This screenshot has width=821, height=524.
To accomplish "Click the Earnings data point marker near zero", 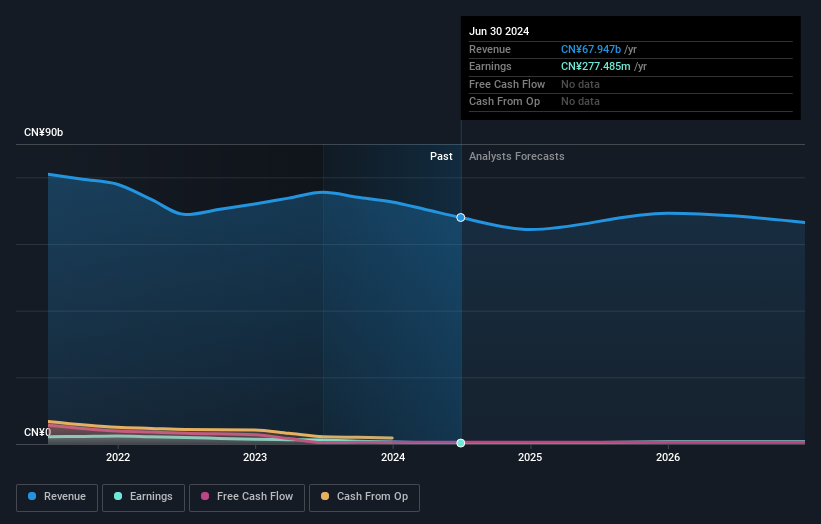I will click(461, 443).
